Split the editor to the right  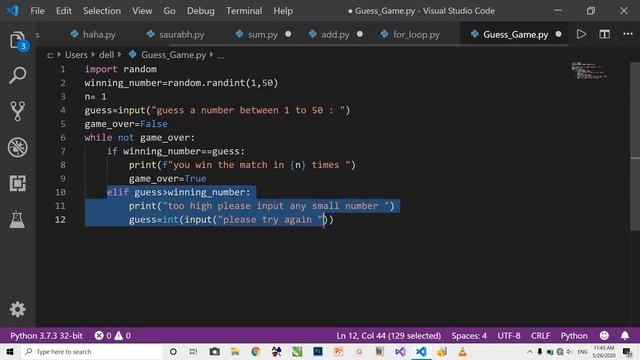604,34
